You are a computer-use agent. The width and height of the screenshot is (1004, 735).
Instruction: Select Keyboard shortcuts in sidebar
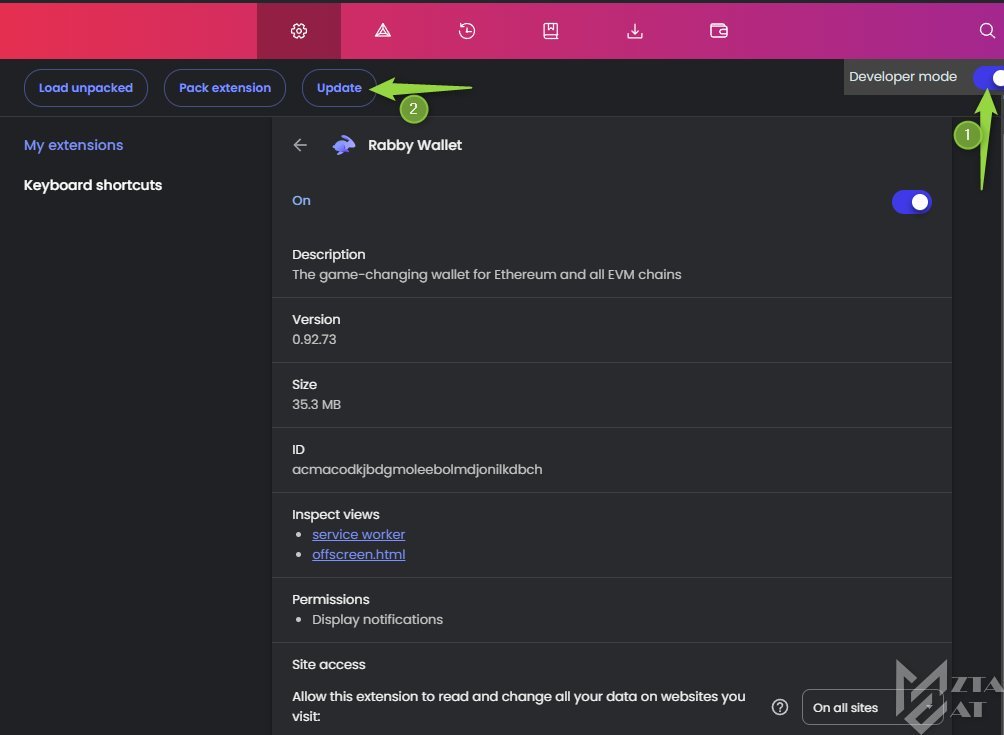point(93,185)
